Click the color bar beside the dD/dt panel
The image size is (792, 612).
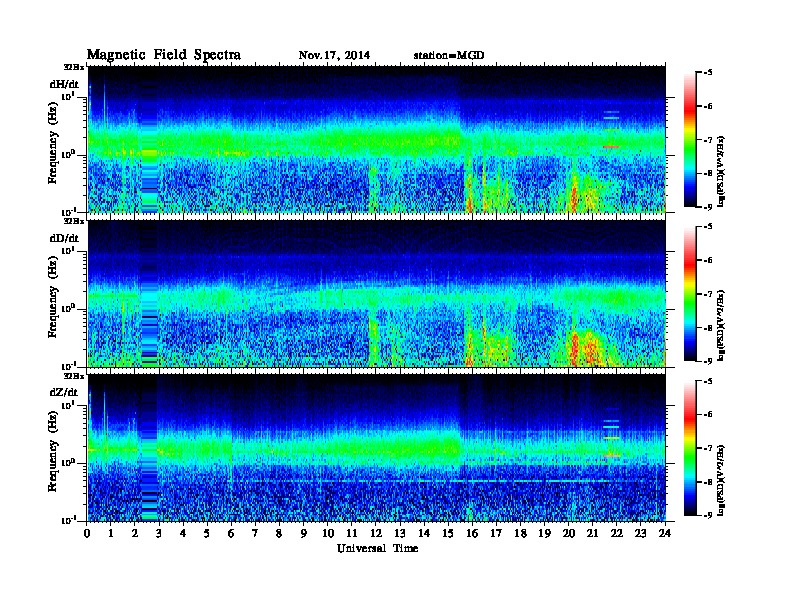(690, 293)
